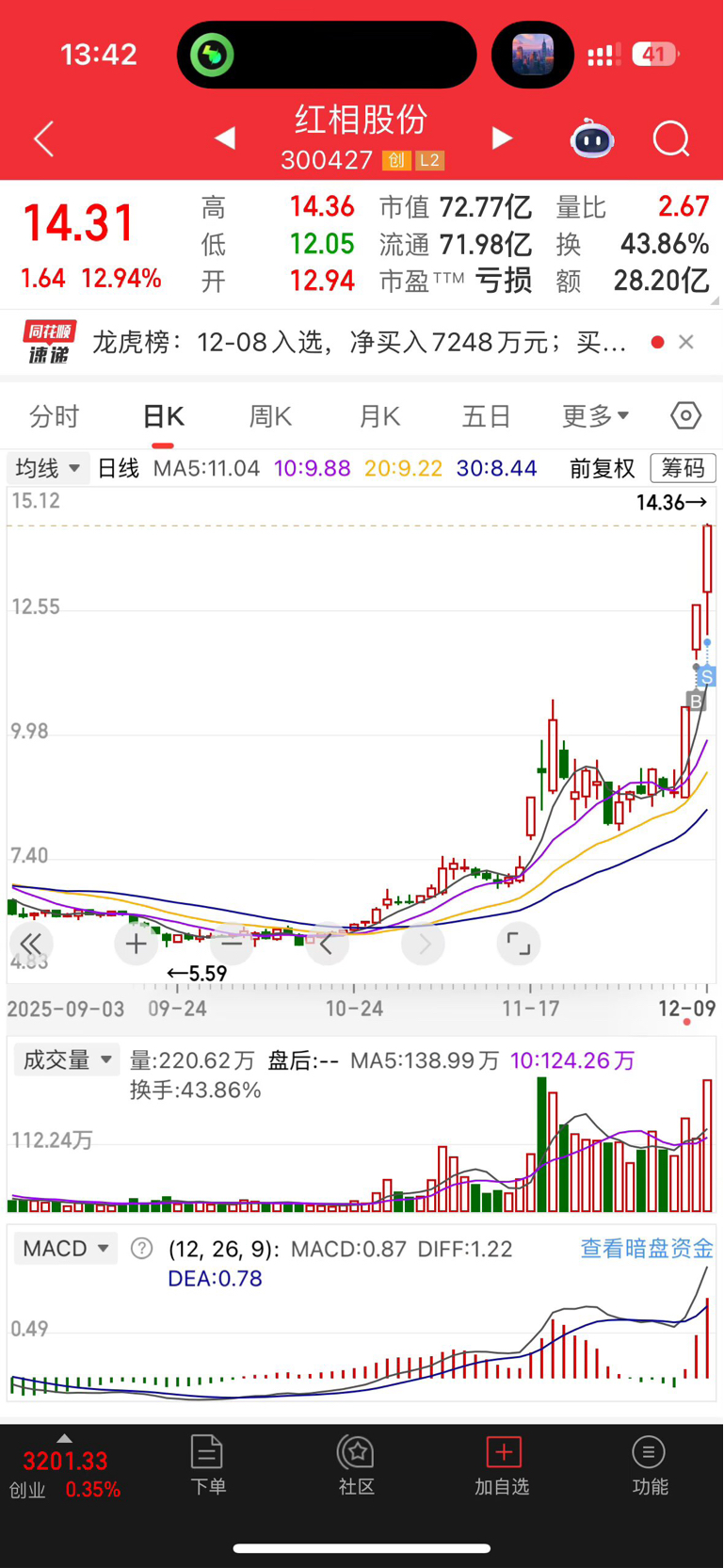Open 查看暗盘资金 link
724x1568 pixels.
point(647,1249)
